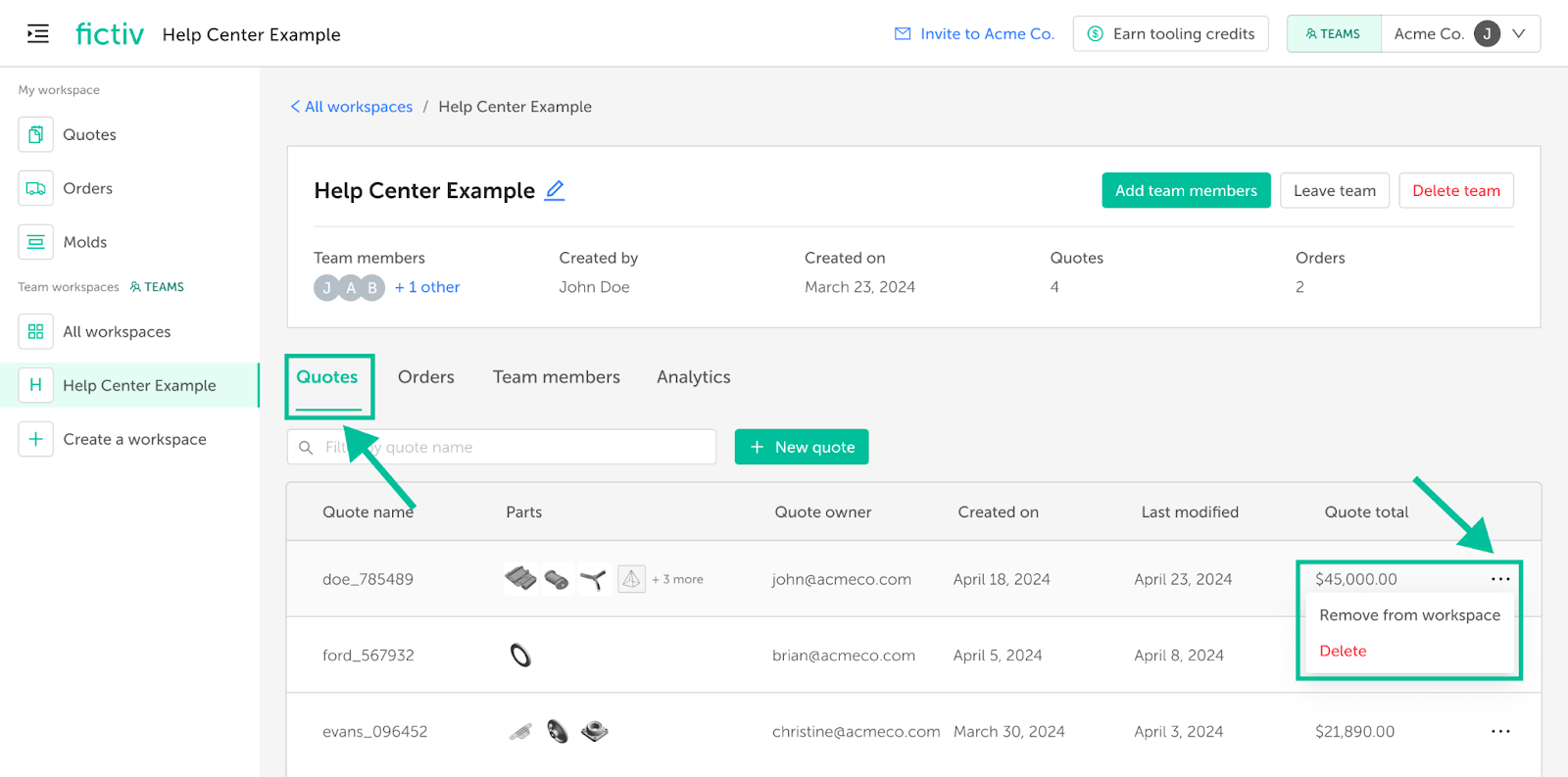This screenshot has width=1568, height=777.
Task: Switch to the Orders tab
Action: [426, 377]
